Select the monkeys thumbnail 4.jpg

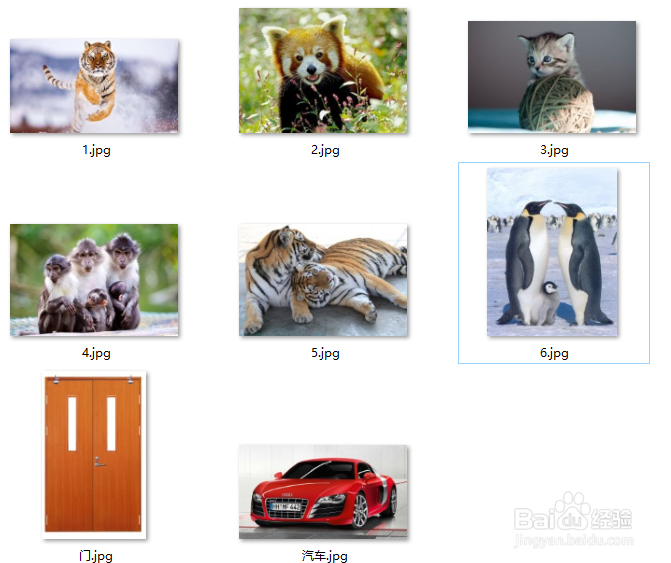(x=94, y=280)
